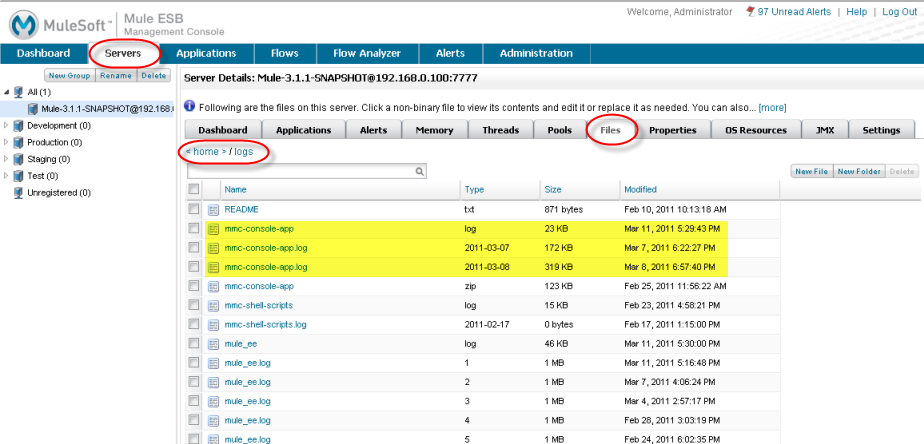The image size is (924, 444).
Task: Click the blue info icon above tabs
Action: [190, 106]
